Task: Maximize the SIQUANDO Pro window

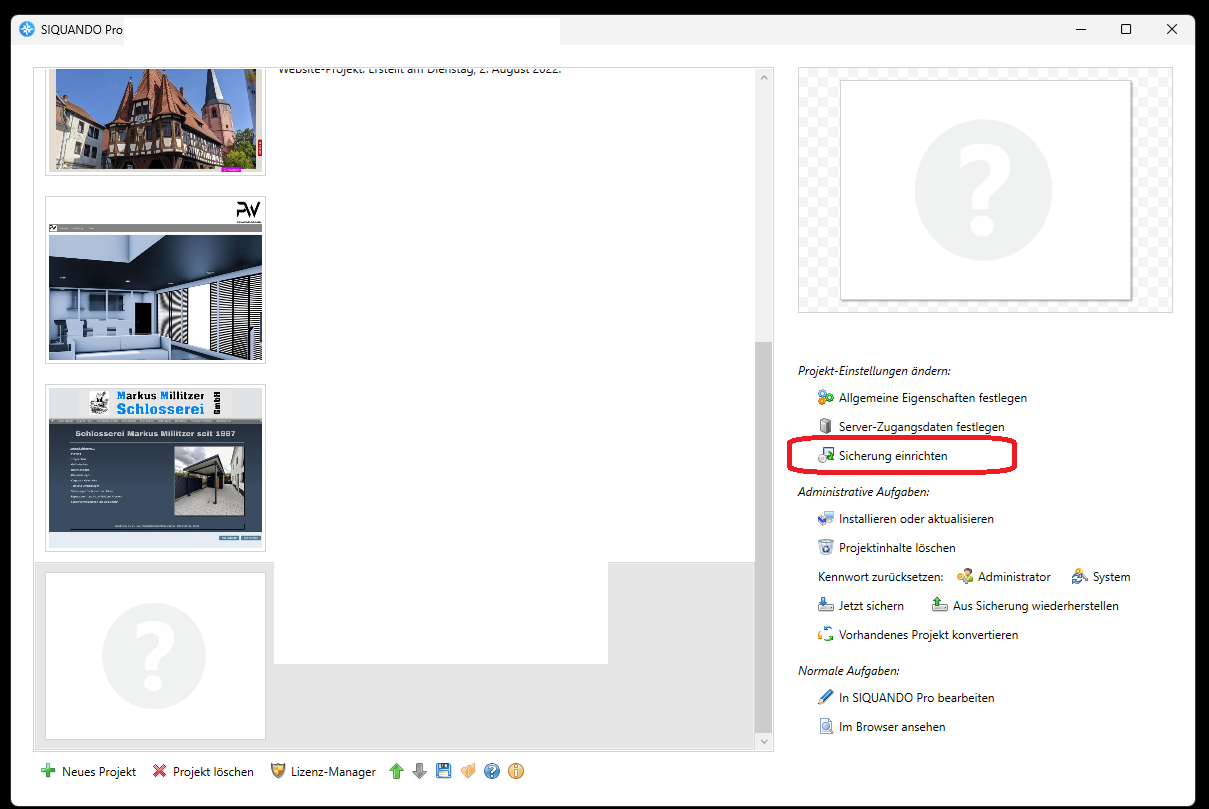Action: pyautogui.click(x=1126, y=30)
